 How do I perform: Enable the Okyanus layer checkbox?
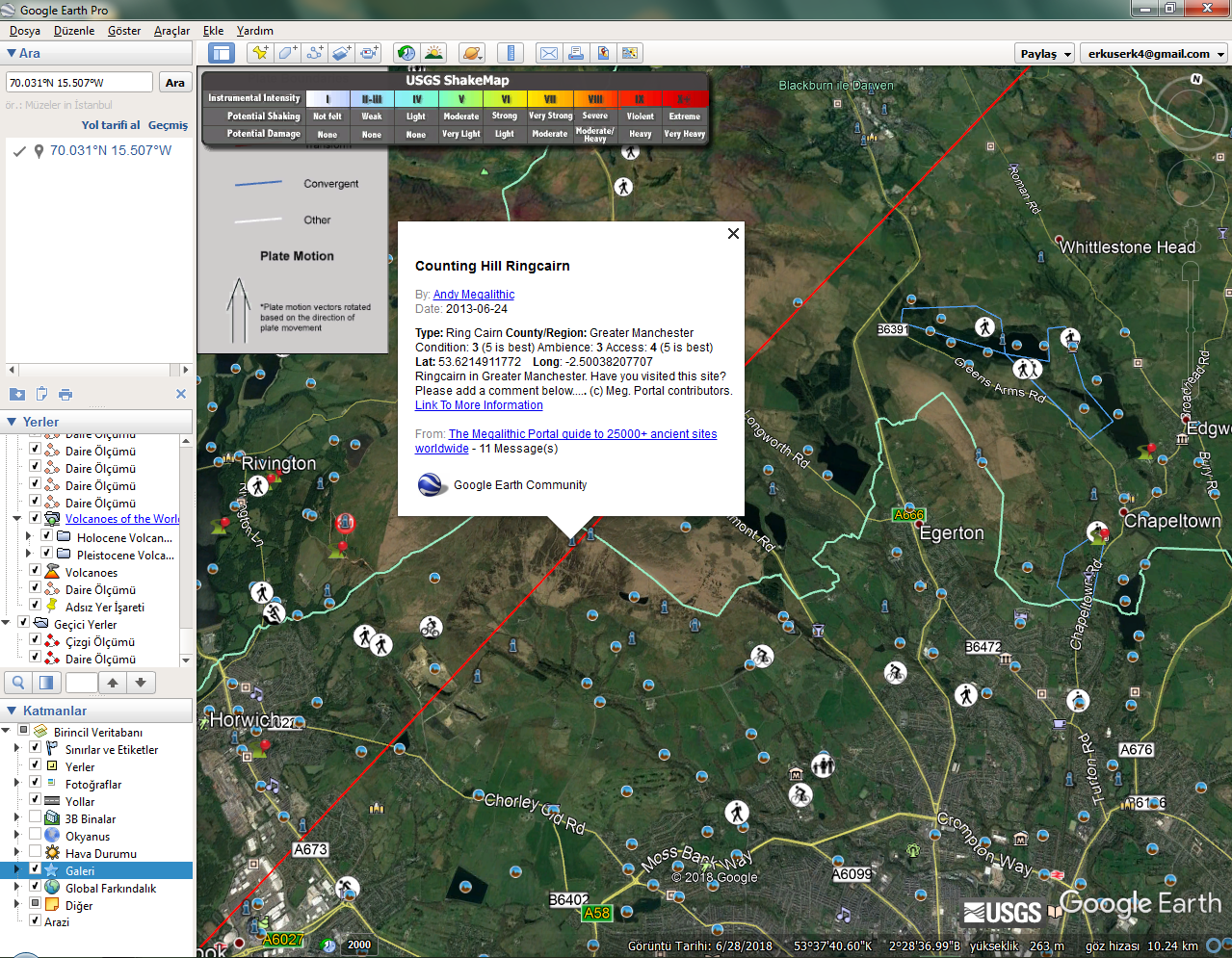[35, 836]
